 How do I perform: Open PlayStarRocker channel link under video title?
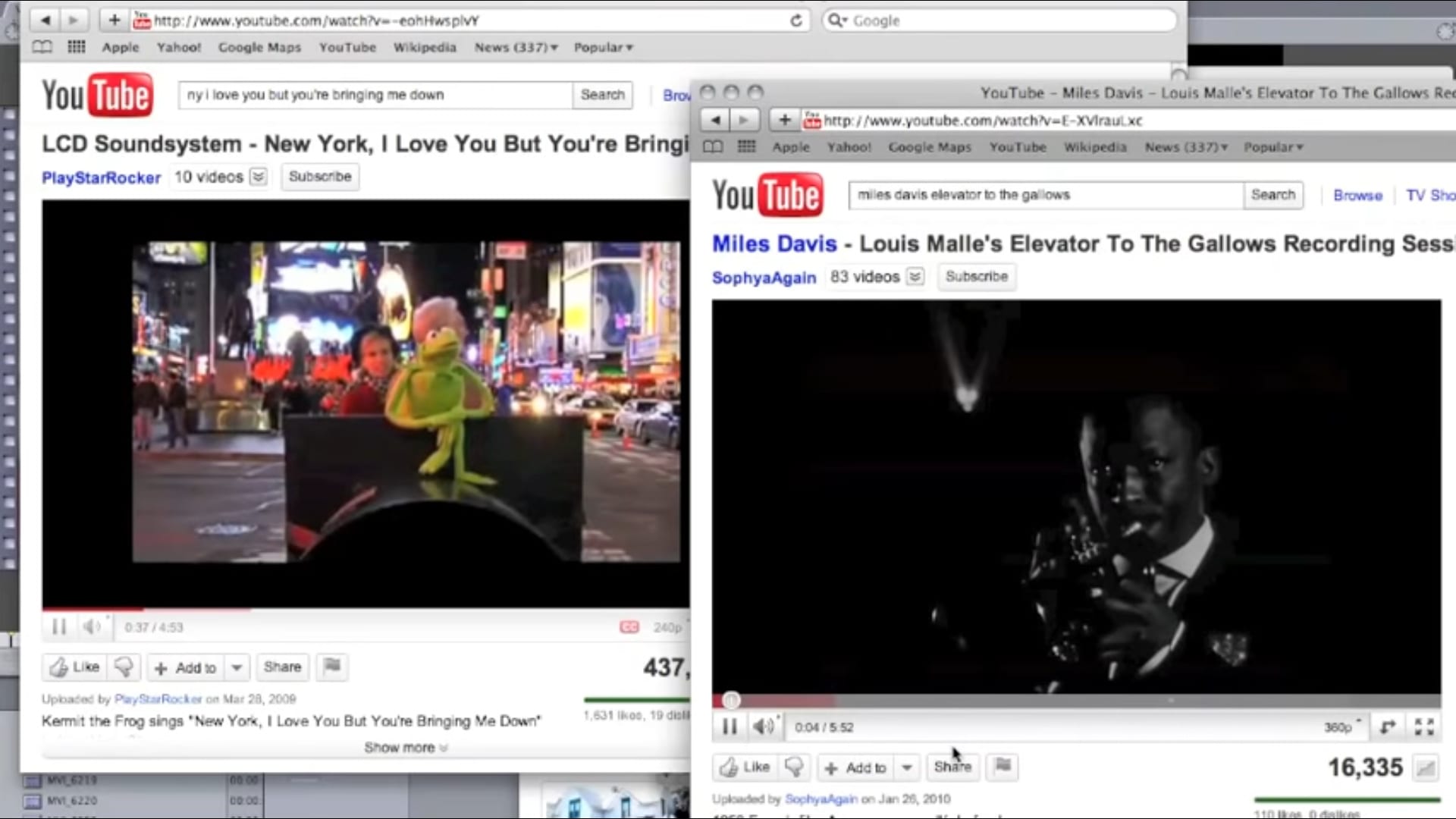101,177
